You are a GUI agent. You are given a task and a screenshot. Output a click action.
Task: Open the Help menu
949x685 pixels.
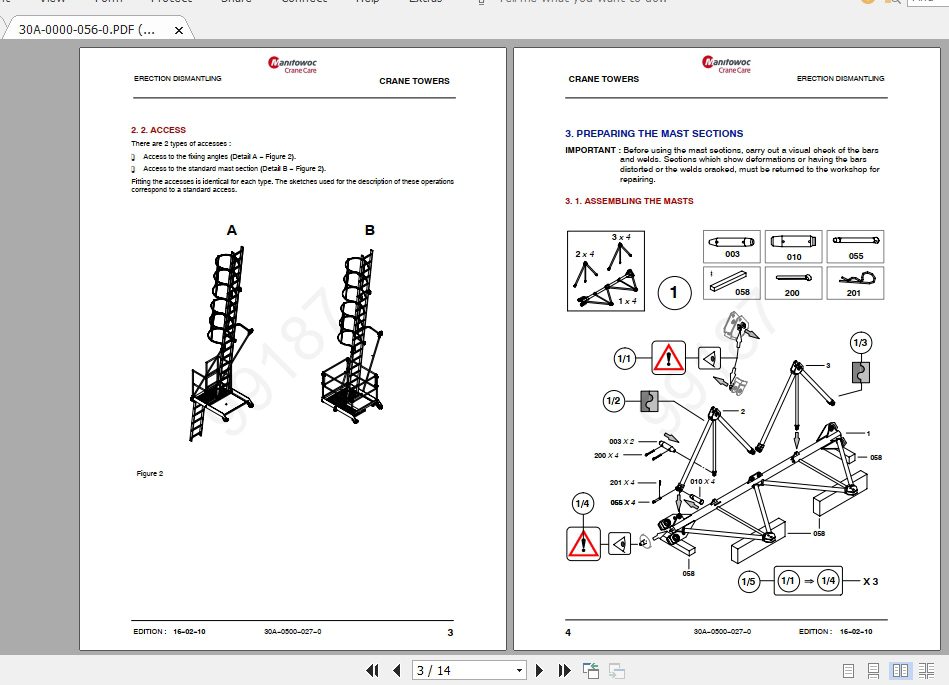coord(367,3)
